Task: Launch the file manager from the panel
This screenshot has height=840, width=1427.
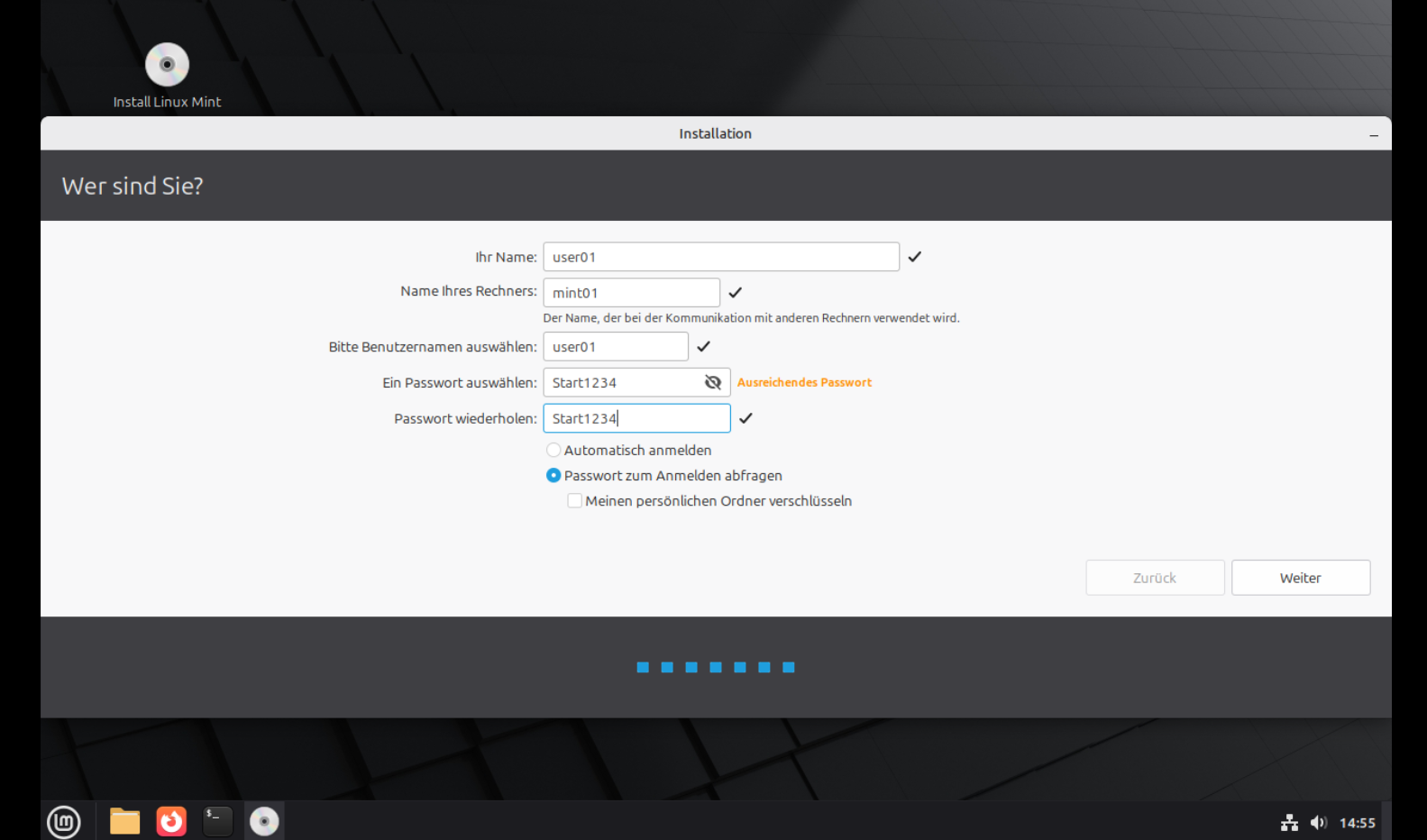Action: point(124,821)
